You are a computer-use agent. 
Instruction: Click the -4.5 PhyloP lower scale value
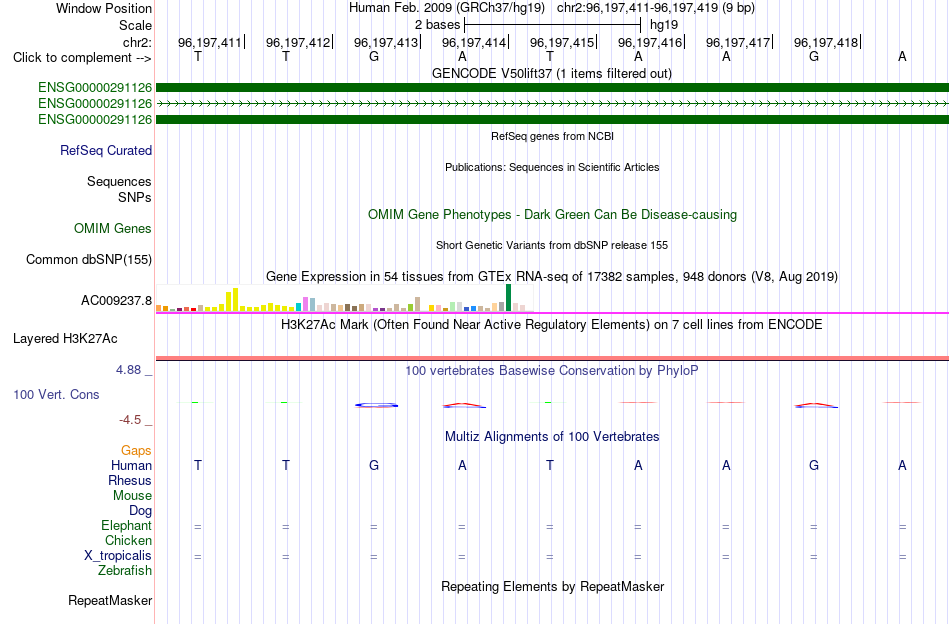click(130, 420)
